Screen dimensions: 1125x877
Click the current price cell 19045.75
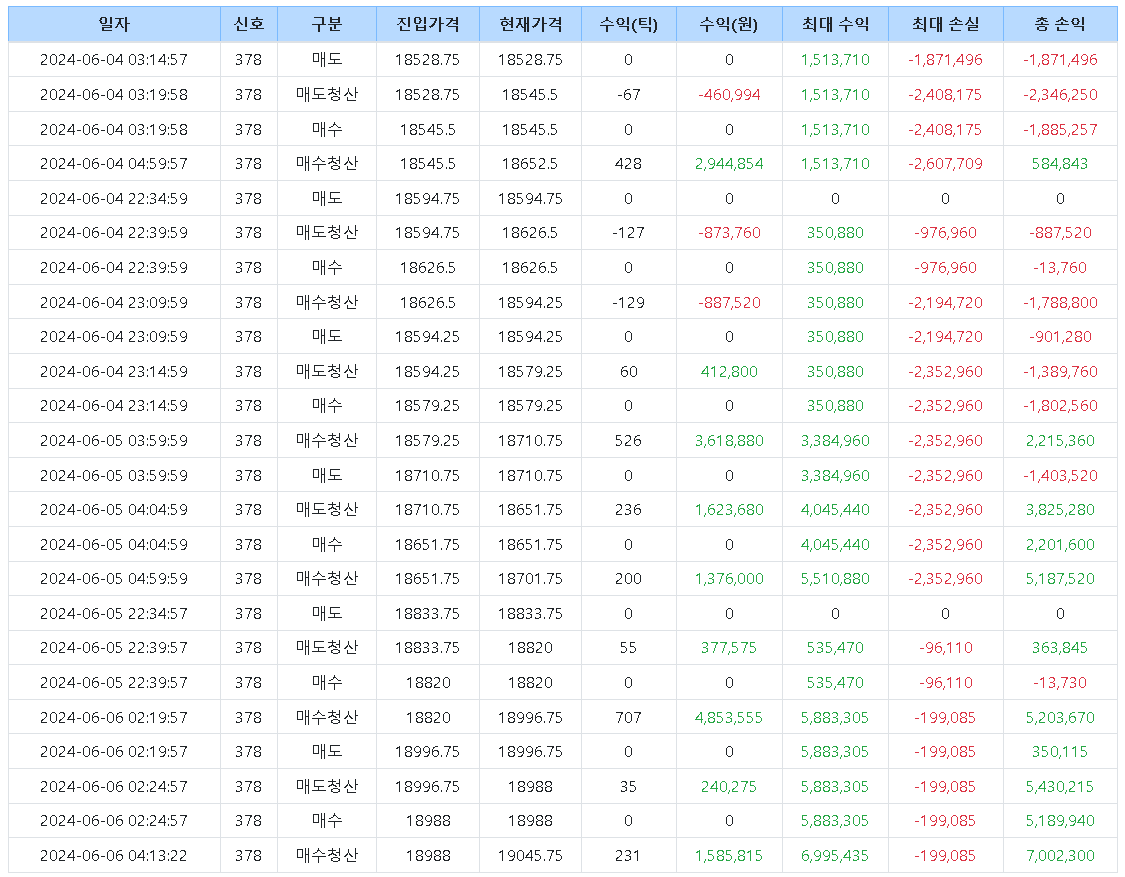coord(529,856)
